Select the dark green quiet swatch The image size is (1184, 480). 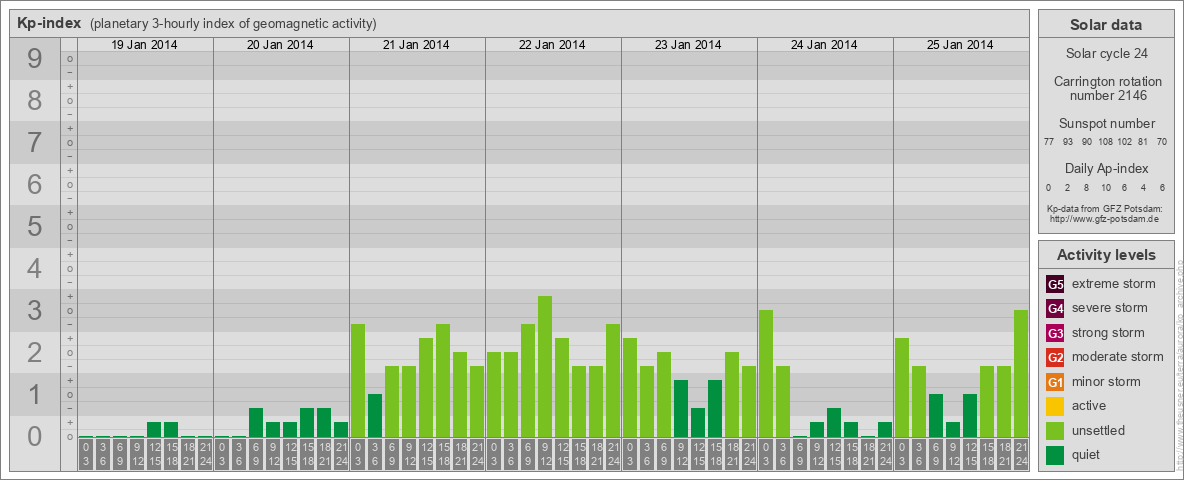coord(1055,455)
